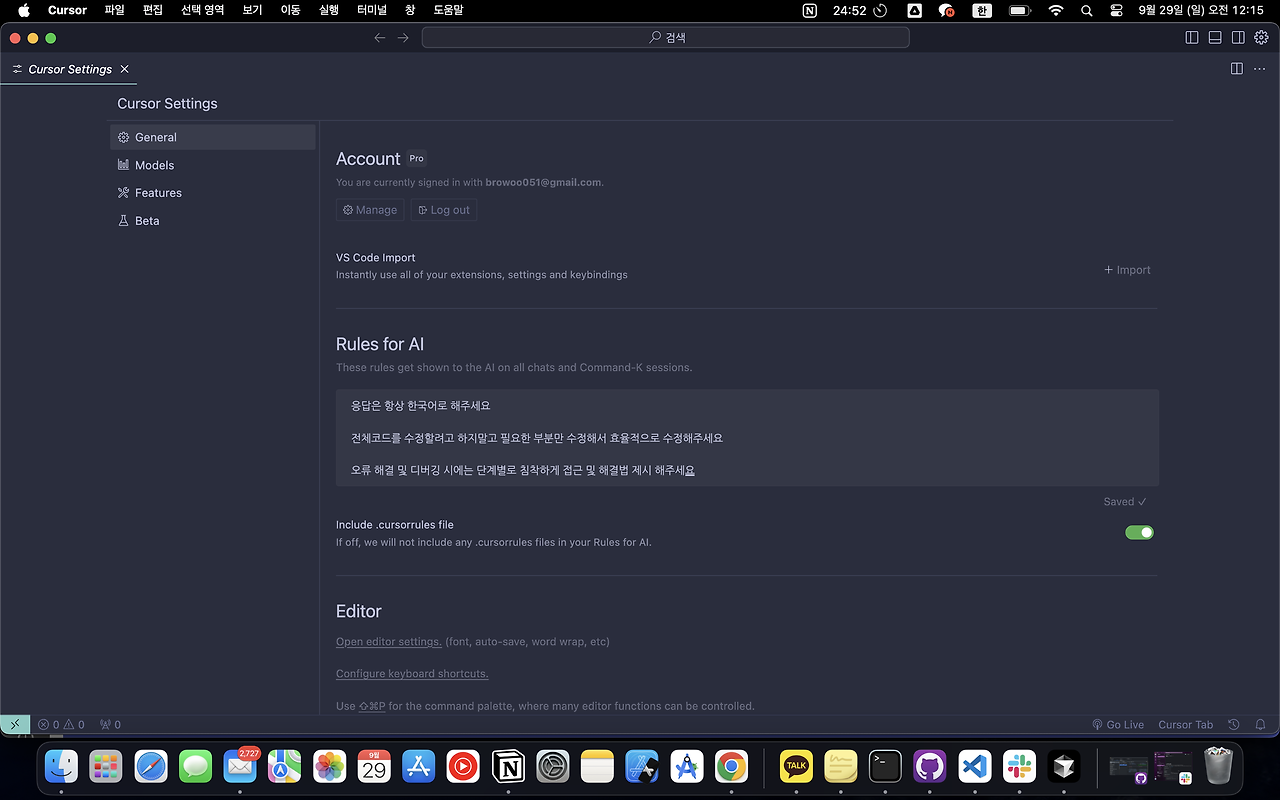The height and width of the screenshot is (800, 1280).
Task: Open the Cursor app icon in Dock
Action: [x=1064, y=767]
